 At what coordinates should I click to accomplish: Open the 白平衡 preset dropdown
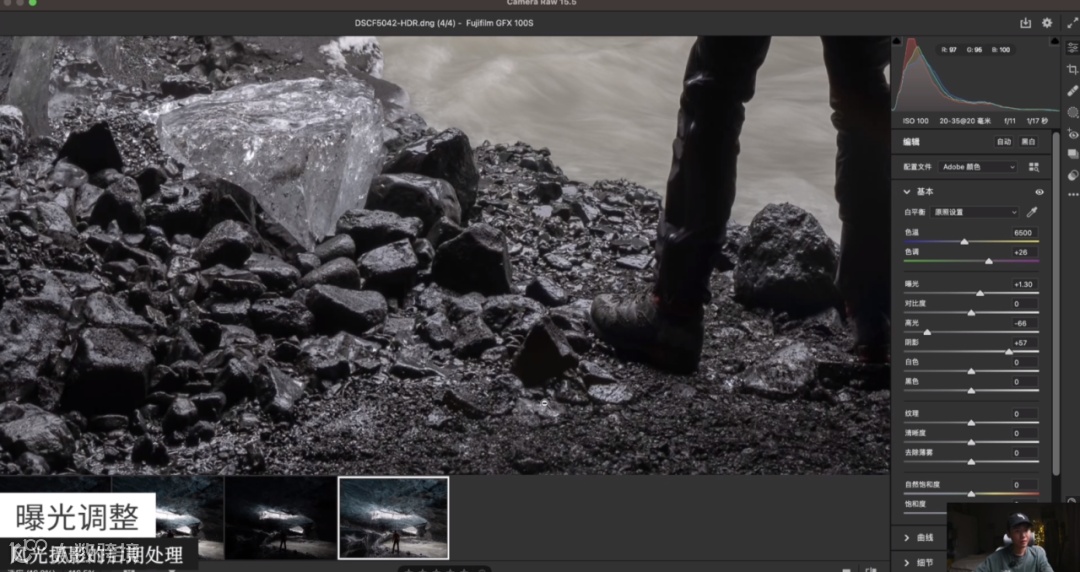pyautogui.click(x=975, y=212)
